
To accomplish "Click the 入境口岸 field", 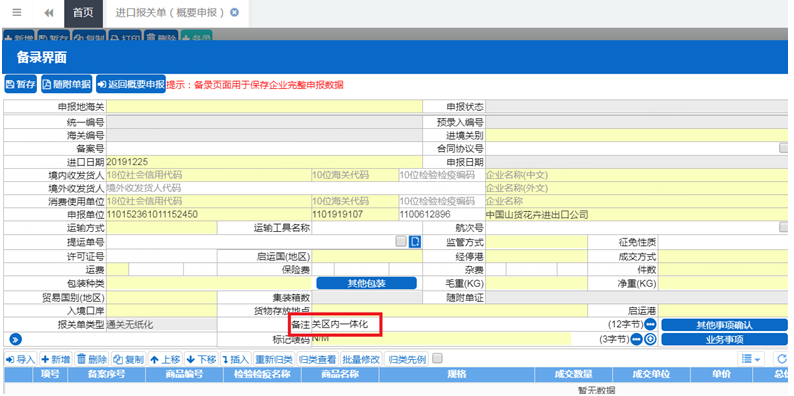I will (162, 310).
